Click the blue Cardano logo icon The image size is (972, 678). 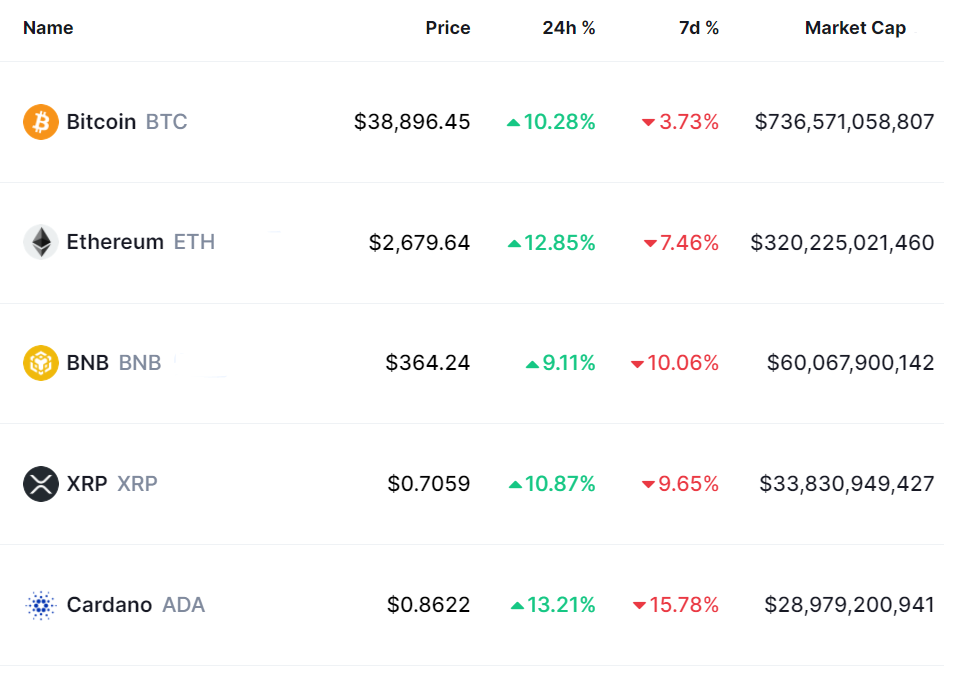tap(41, 605)
